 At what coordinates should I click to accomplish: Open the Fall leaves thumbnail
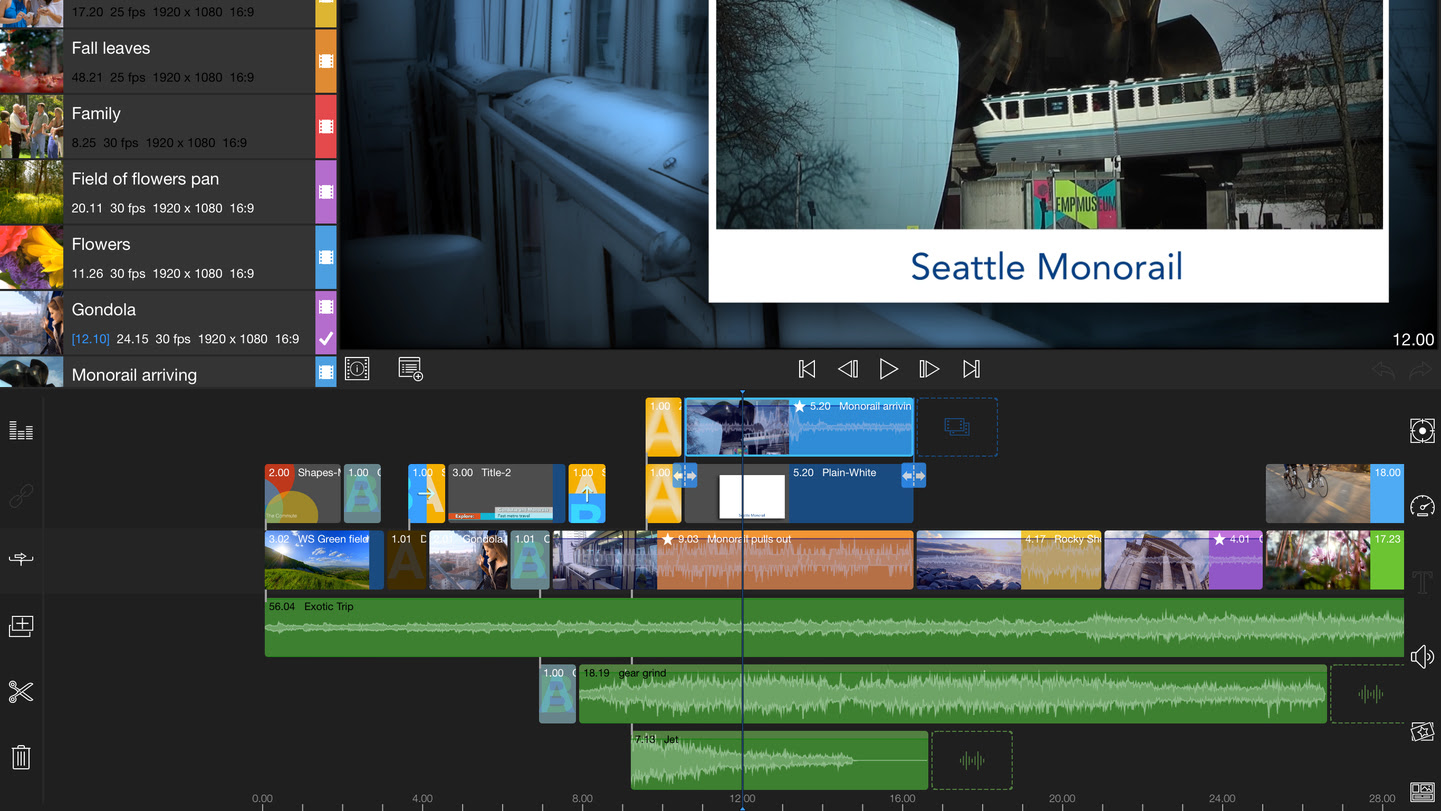pos(31,61)
